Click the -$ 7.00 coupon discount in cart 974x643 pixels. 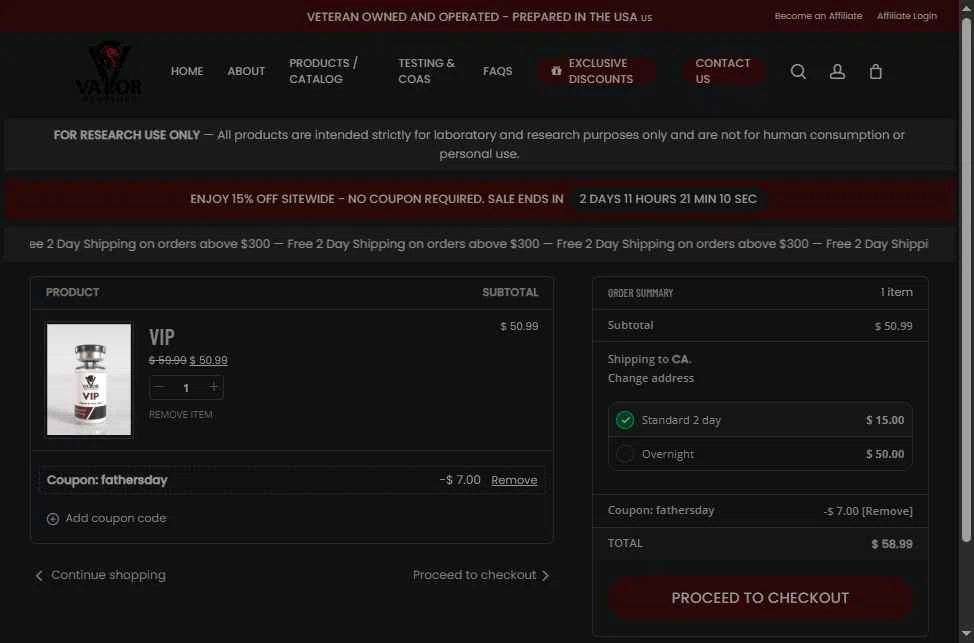click(460, 480)
